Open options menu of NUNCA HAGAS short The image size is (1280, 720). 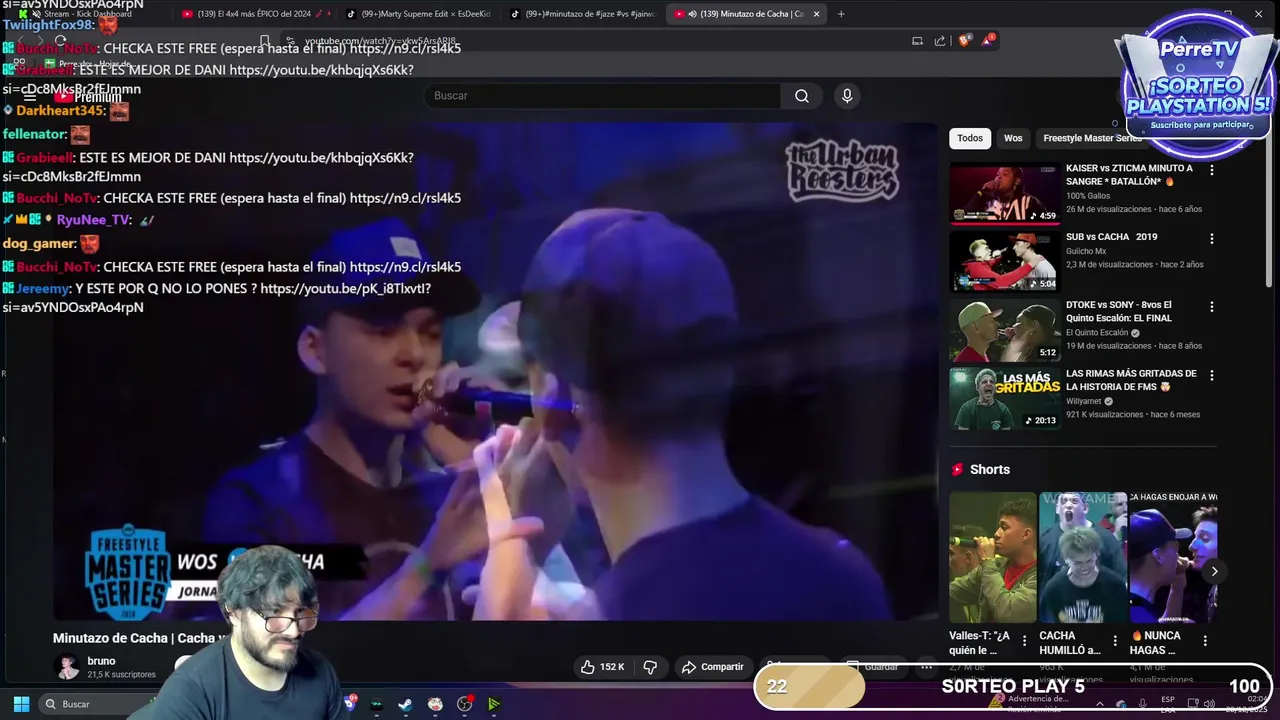click(x=1205, y=641)
